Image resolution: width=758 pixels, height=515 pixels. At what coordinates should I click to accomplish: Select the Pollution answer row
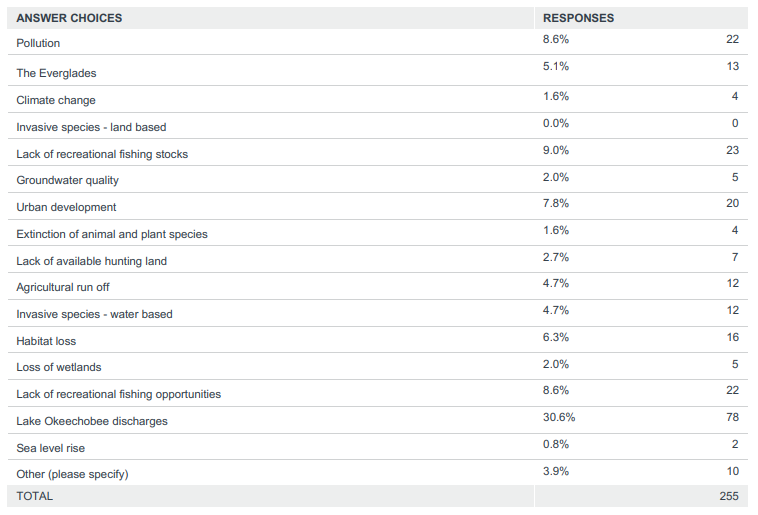[38, 43]
